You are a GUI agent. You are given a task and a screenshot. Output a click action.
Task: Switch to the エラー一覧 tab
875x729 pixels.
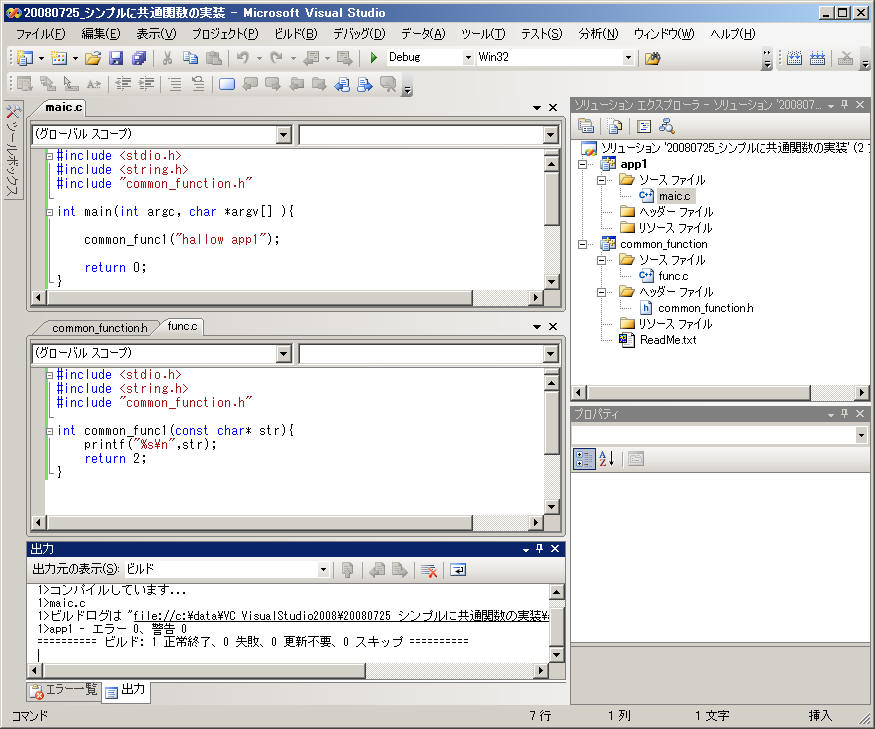coord(63,690)
